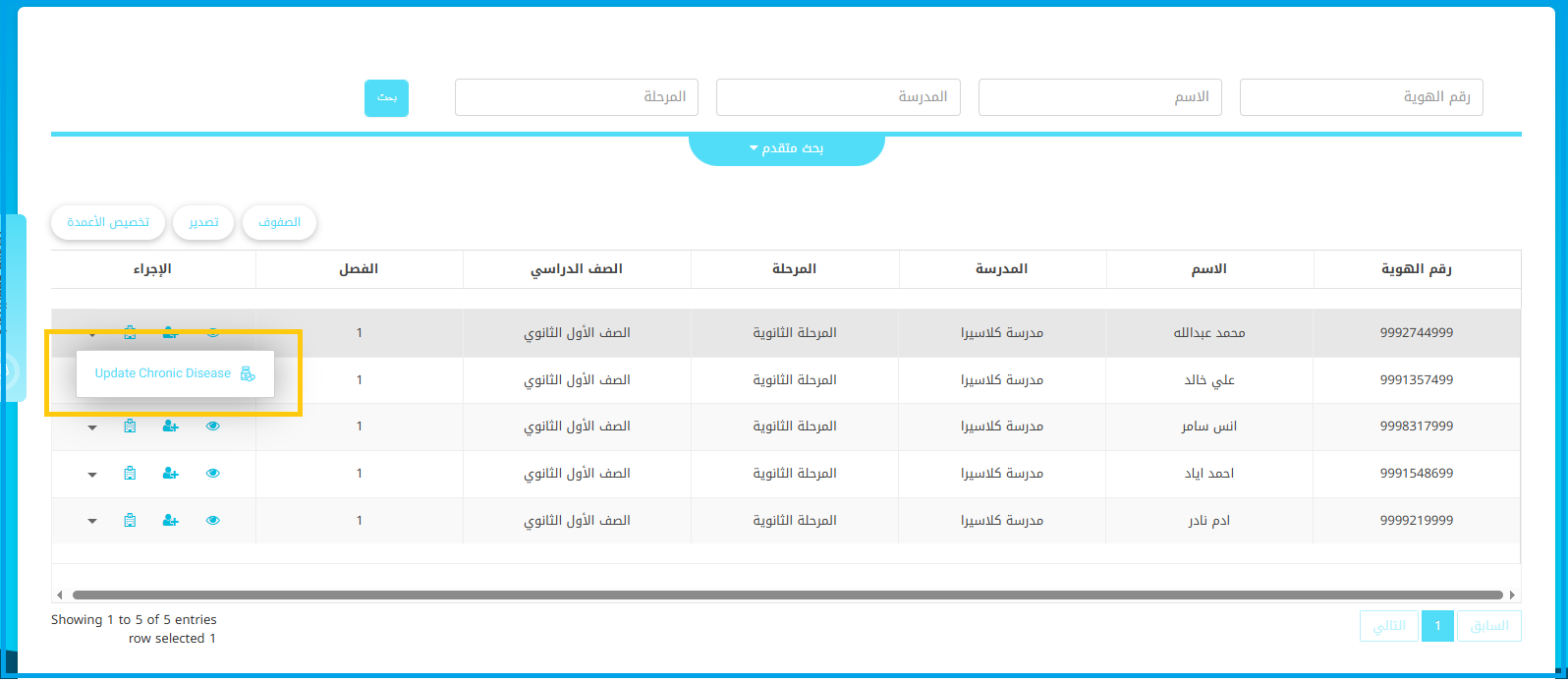Click eye view icon for انس سامر
Image resolution: width=1568 pixels, height=682 pixels.
tap(213, 426)
